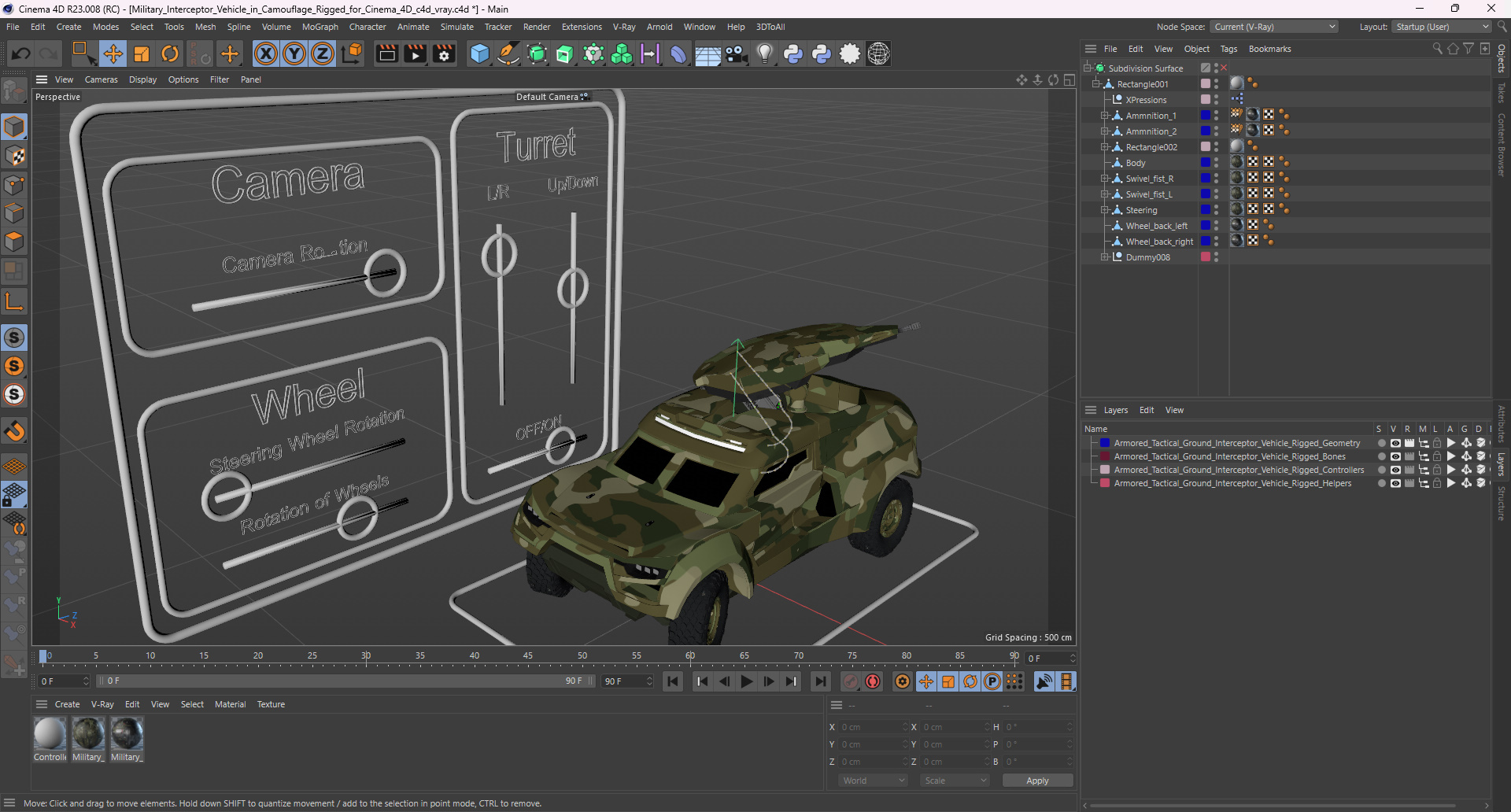
Task: Add a Light bulb icon
Action: [765, 54]
